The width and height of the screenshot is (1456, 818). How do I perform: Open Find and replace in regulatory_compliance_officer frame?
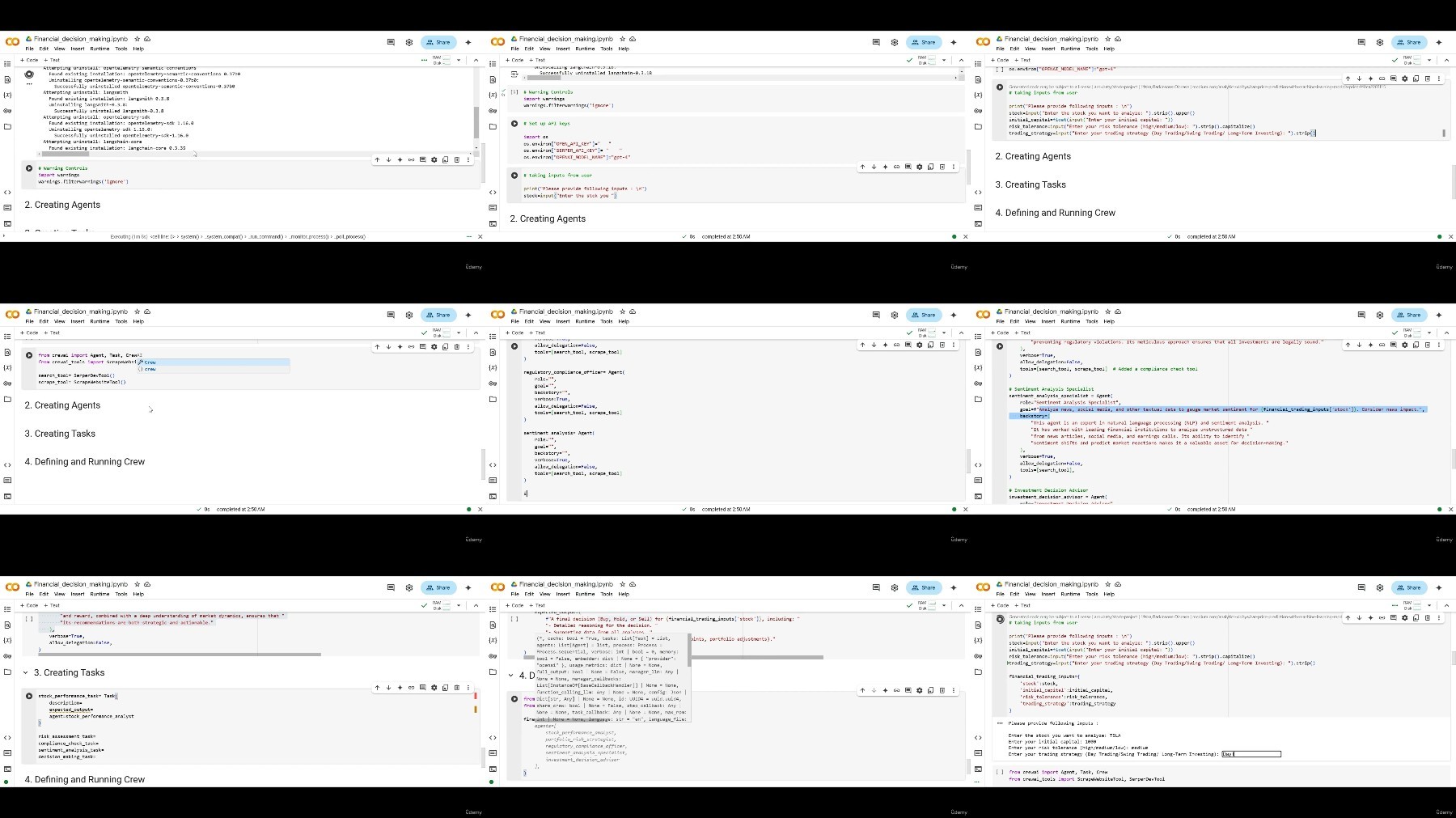[493, 352]
